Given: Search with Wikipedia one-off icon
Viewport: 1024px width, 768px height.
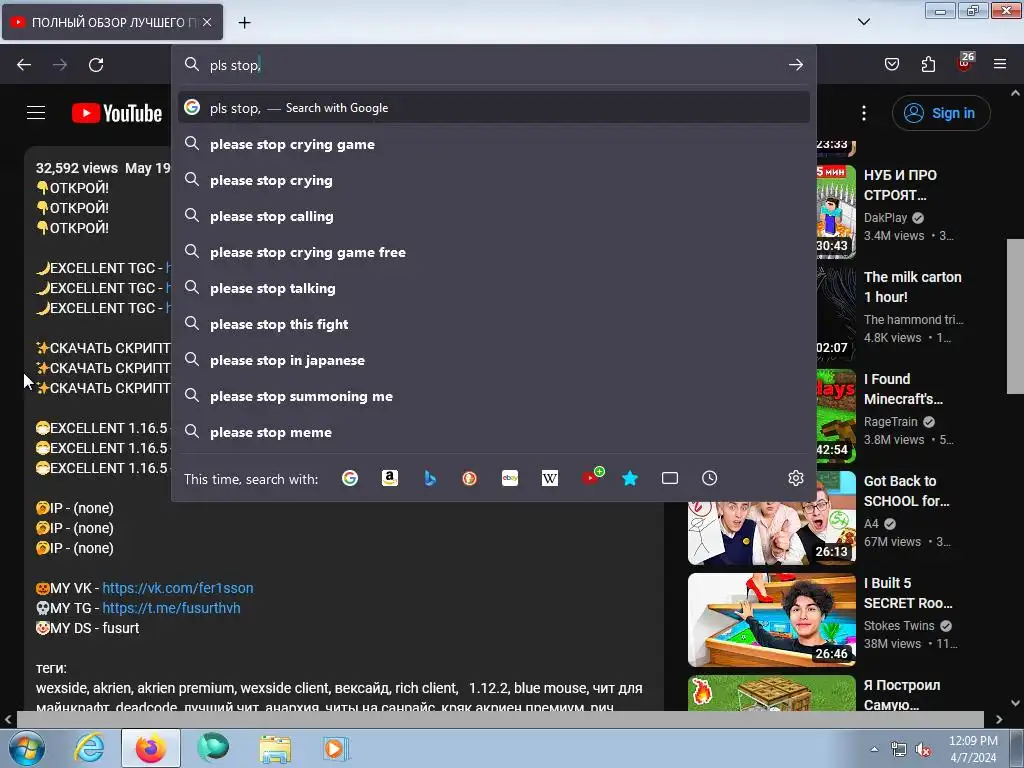Looking at the screenshot, I should pyautogui.click(x=550, y=478).
